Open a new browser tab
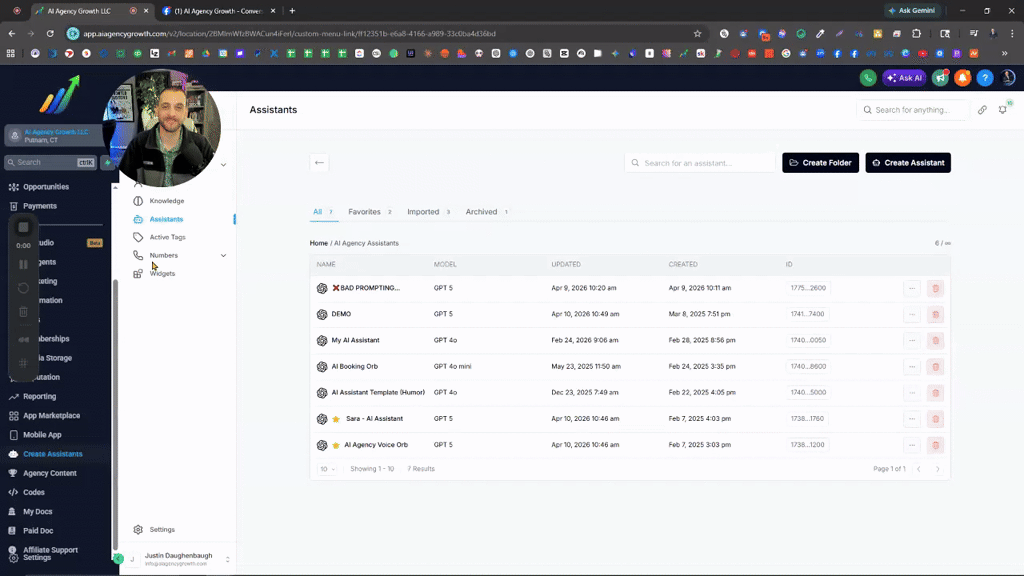The height and width of the screenshot is (576, 1024). pos(292,11)
